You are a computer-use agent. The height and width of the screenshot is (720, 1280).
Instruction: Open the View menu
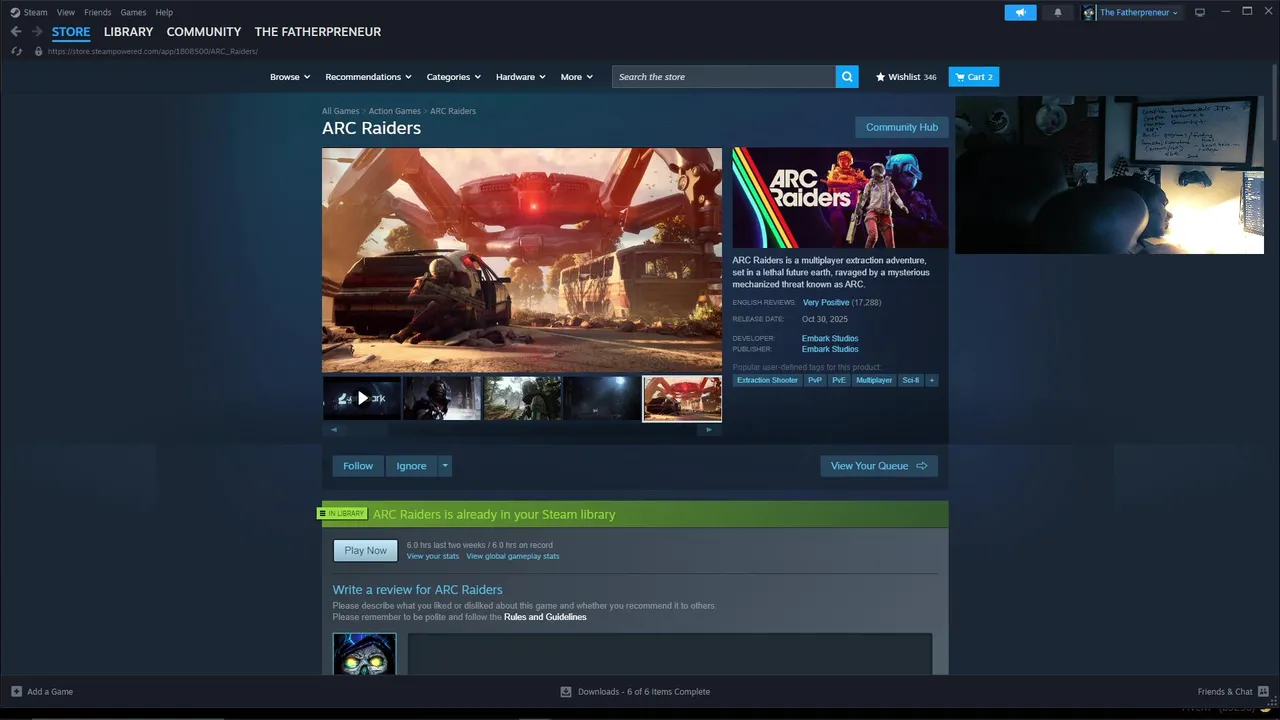66,12
